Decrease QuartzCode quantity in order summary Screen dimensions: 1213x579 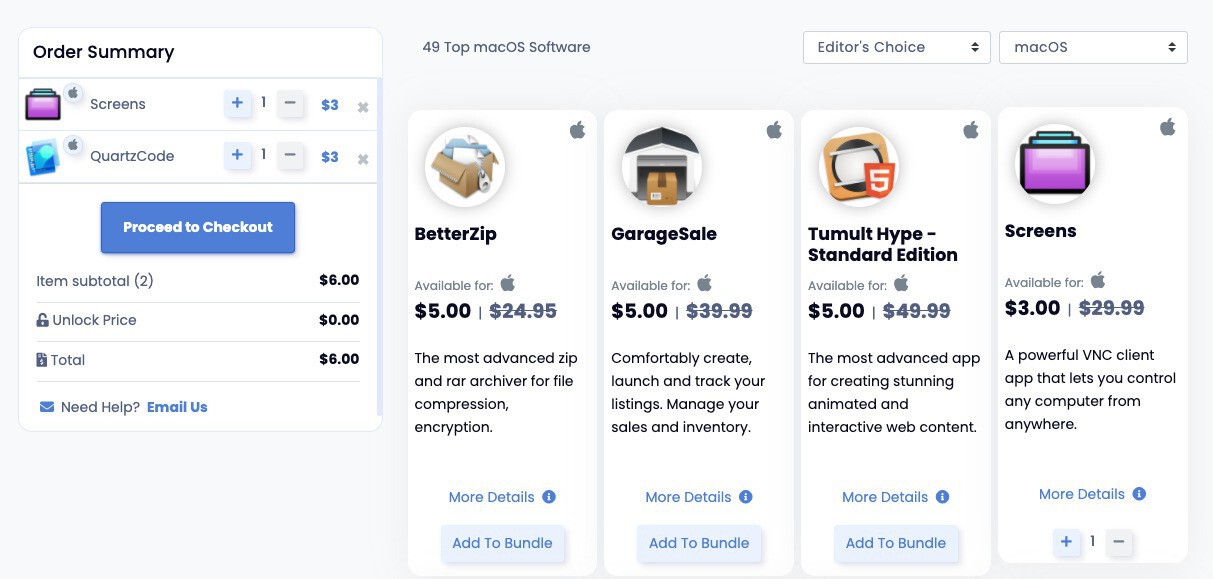pos(290,155)
